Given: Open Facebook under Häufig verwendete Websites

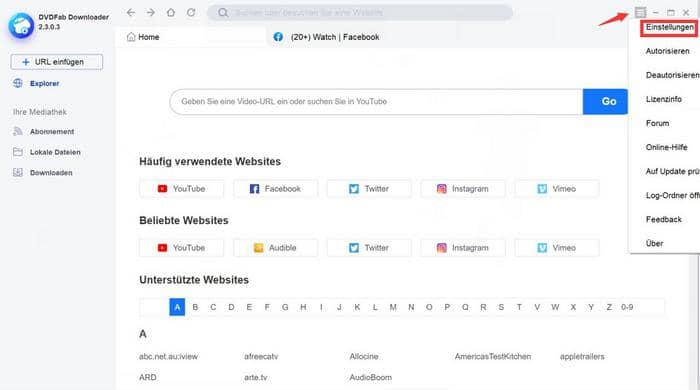Looking at the screenshot, I should (x=275, y=189).
